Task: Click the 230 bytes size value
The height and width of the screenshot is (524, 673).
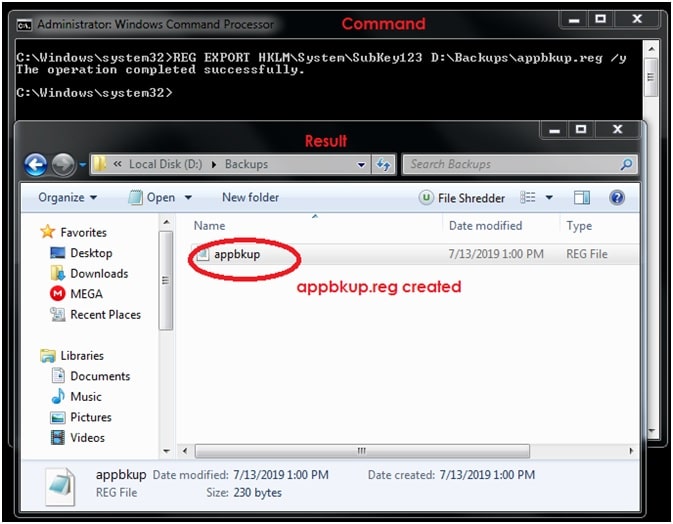Action: pyautogui.click(x=258, y=493)
